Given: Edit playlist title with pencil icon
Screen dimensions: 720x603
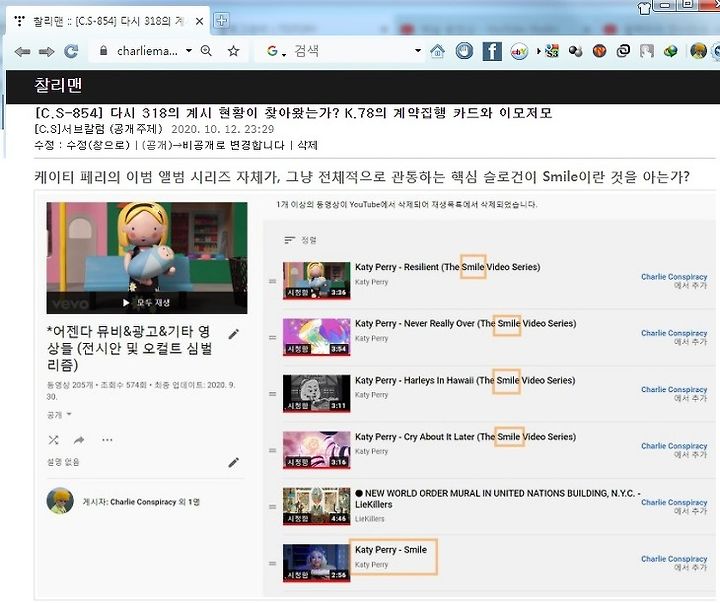Looking at the screenshot, I should click(x=234, y=334).
